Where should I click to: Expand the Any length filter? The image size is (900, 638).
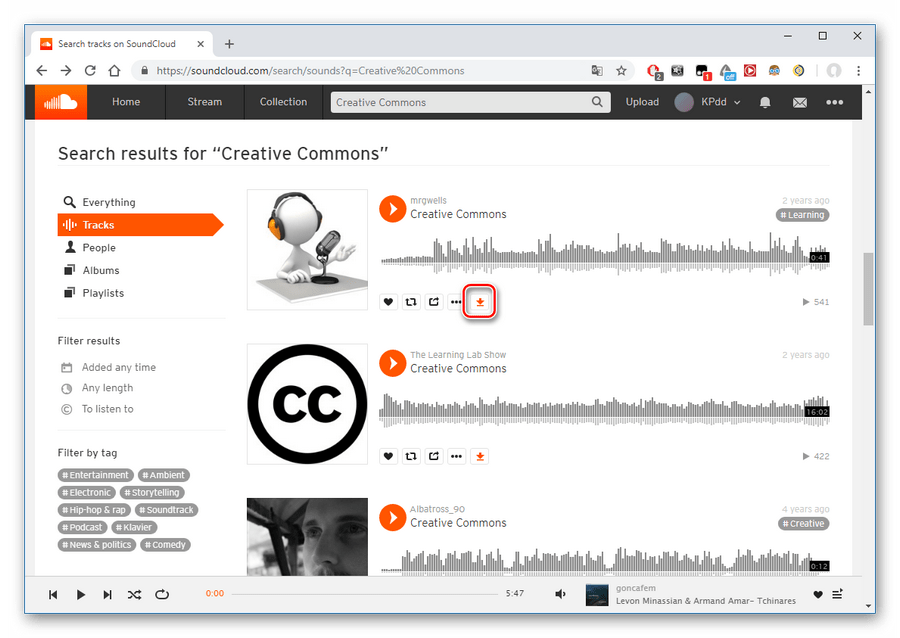pos(107,388)
